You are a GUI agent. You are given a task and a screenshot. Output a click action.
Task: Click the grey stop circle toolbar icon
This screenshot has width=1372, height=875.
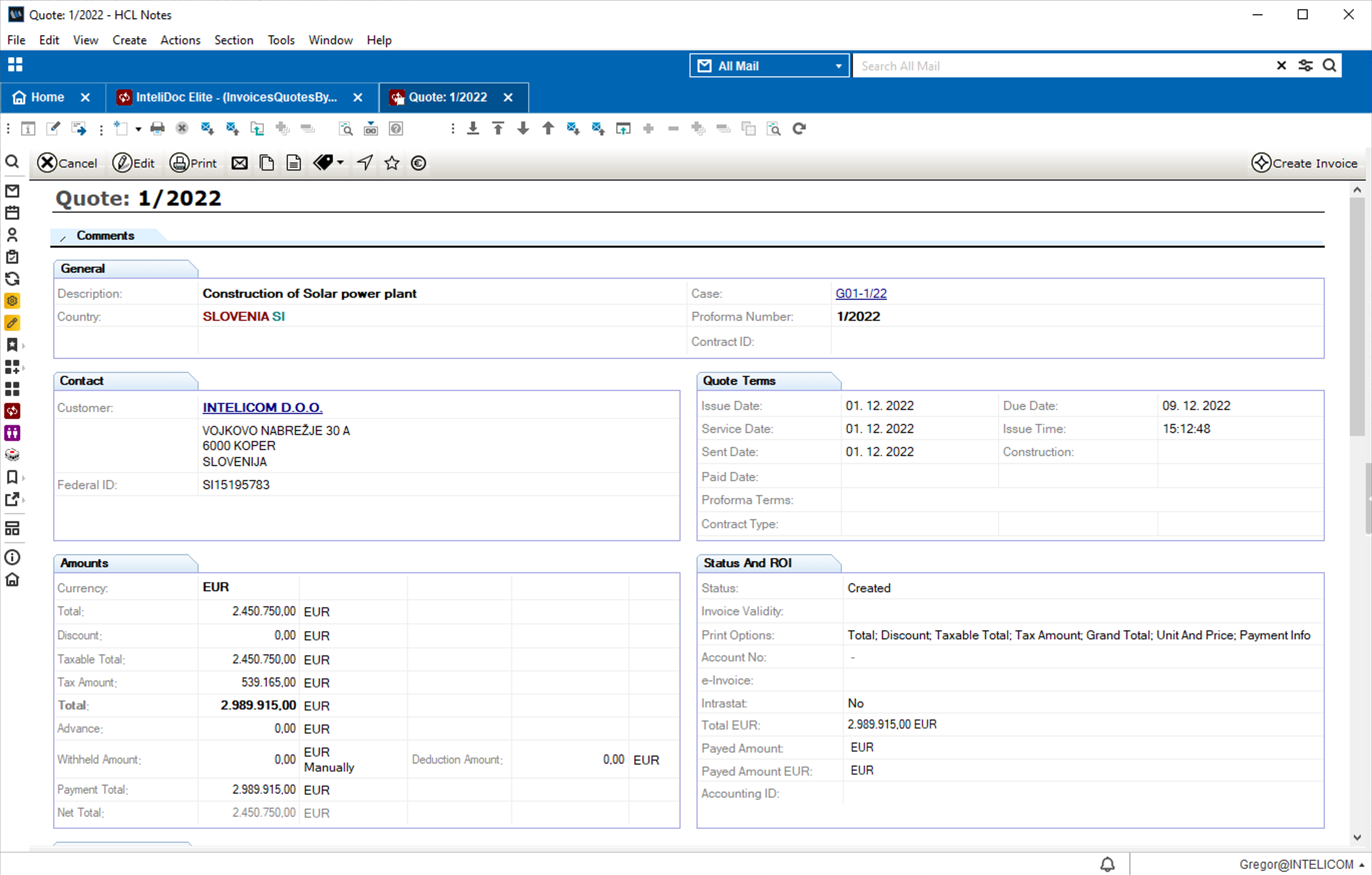coord(182,129)
